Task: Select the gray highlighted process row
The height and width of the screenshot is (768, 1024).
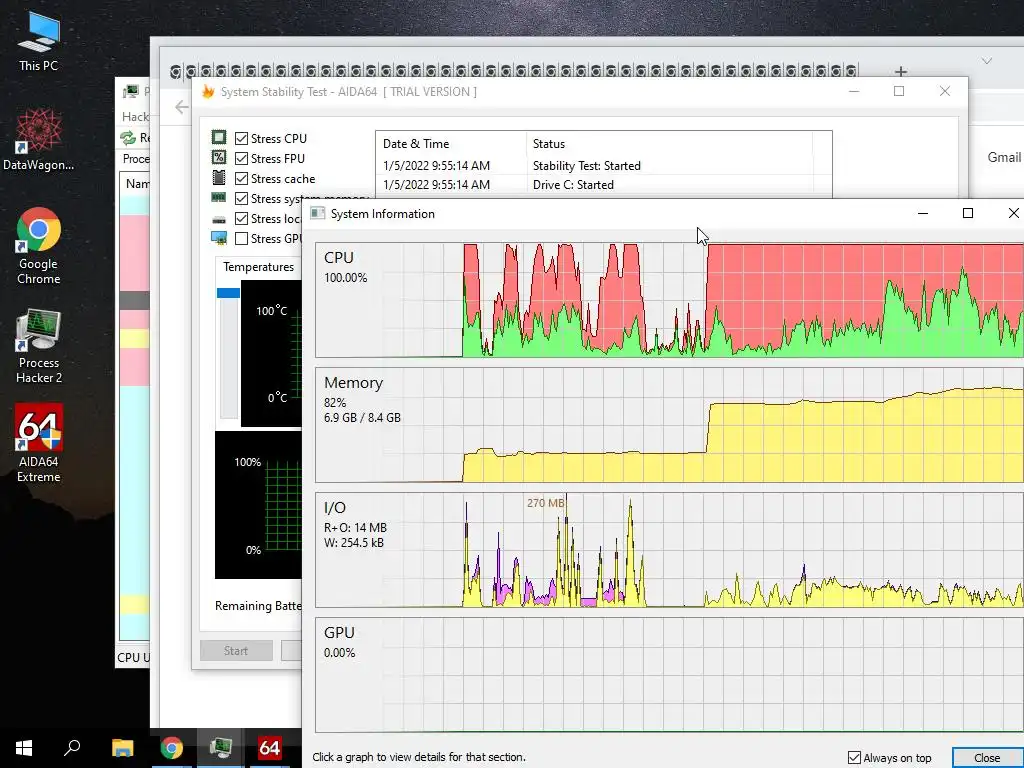Action: [x=135, y=300]
